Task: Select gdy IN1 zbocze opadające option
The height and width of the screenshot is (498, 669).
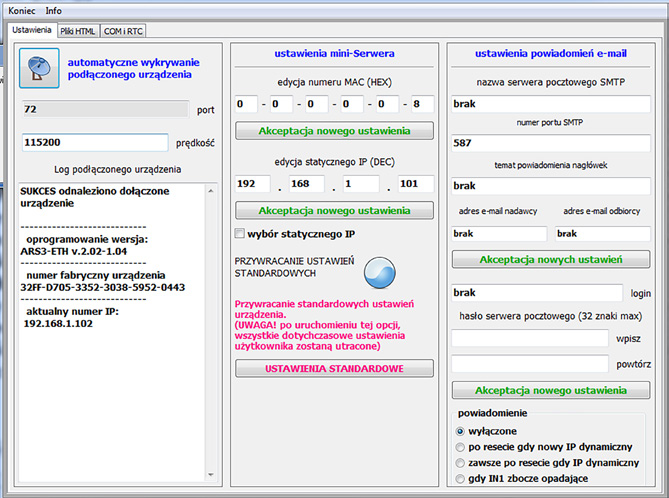Action: pos(460,479)
